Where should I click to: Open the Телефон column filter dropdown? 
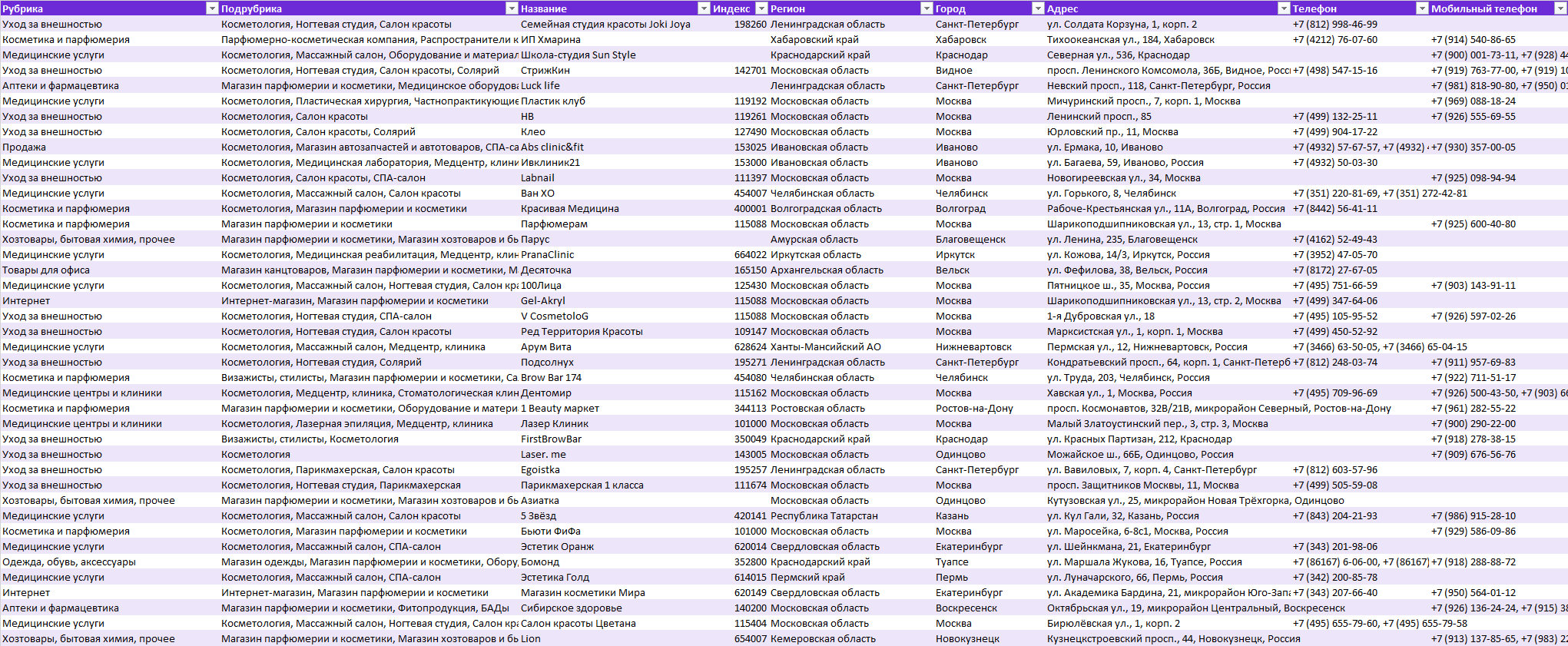click(1422, 8)
